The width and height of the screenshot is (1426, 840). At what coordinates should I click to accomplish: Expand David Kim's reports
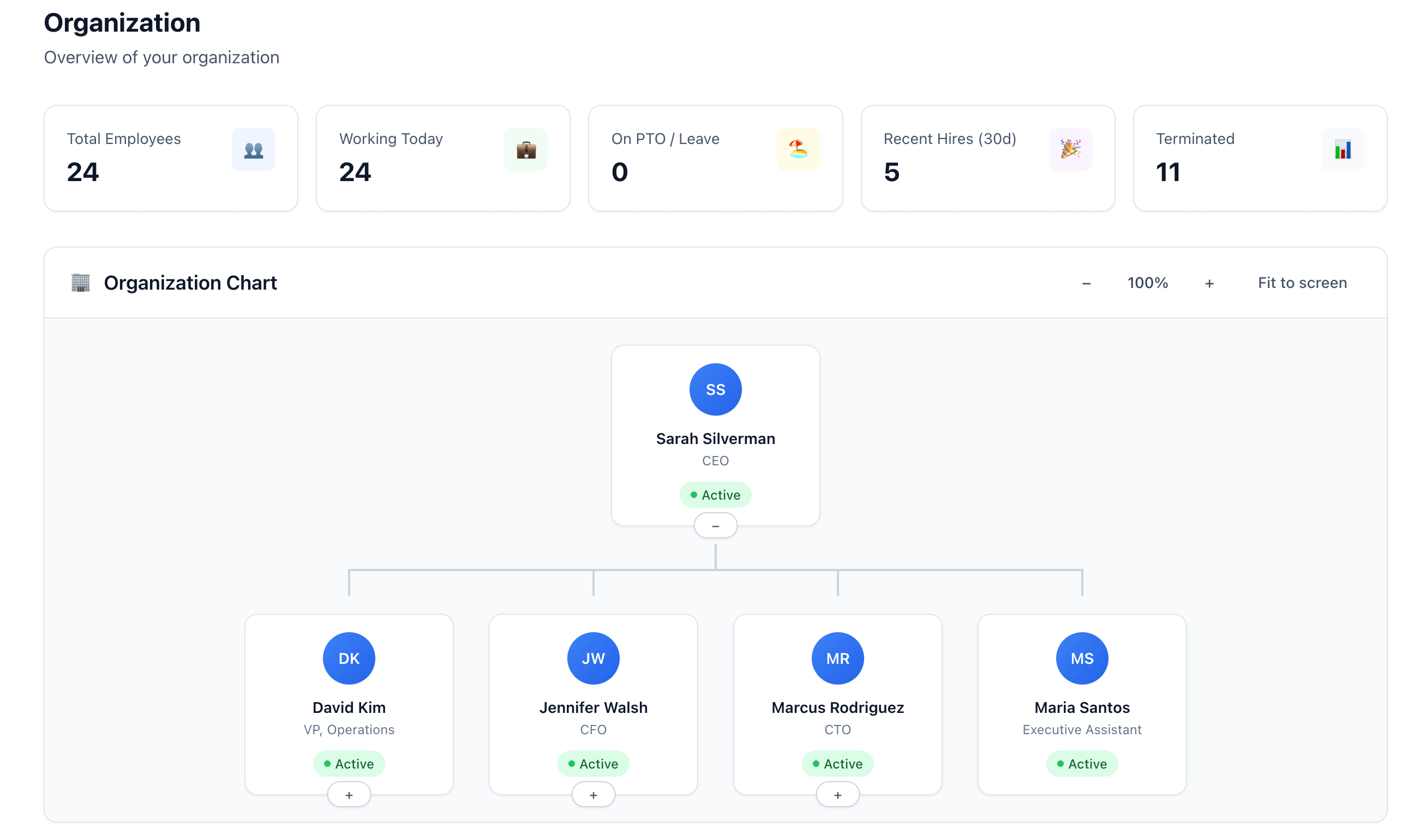click(349, 795)
